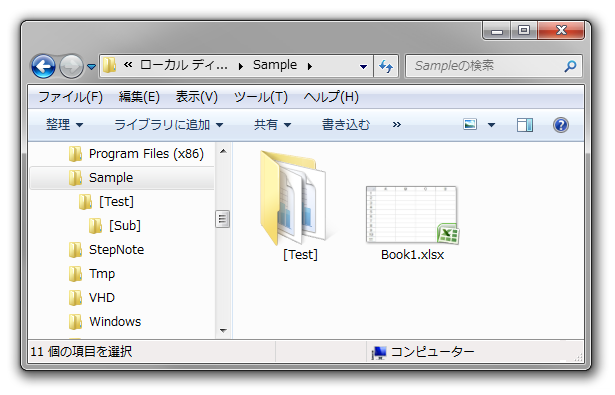
Task: Refresh the folder with the refresh icon
Action: (x=386, y=66)
